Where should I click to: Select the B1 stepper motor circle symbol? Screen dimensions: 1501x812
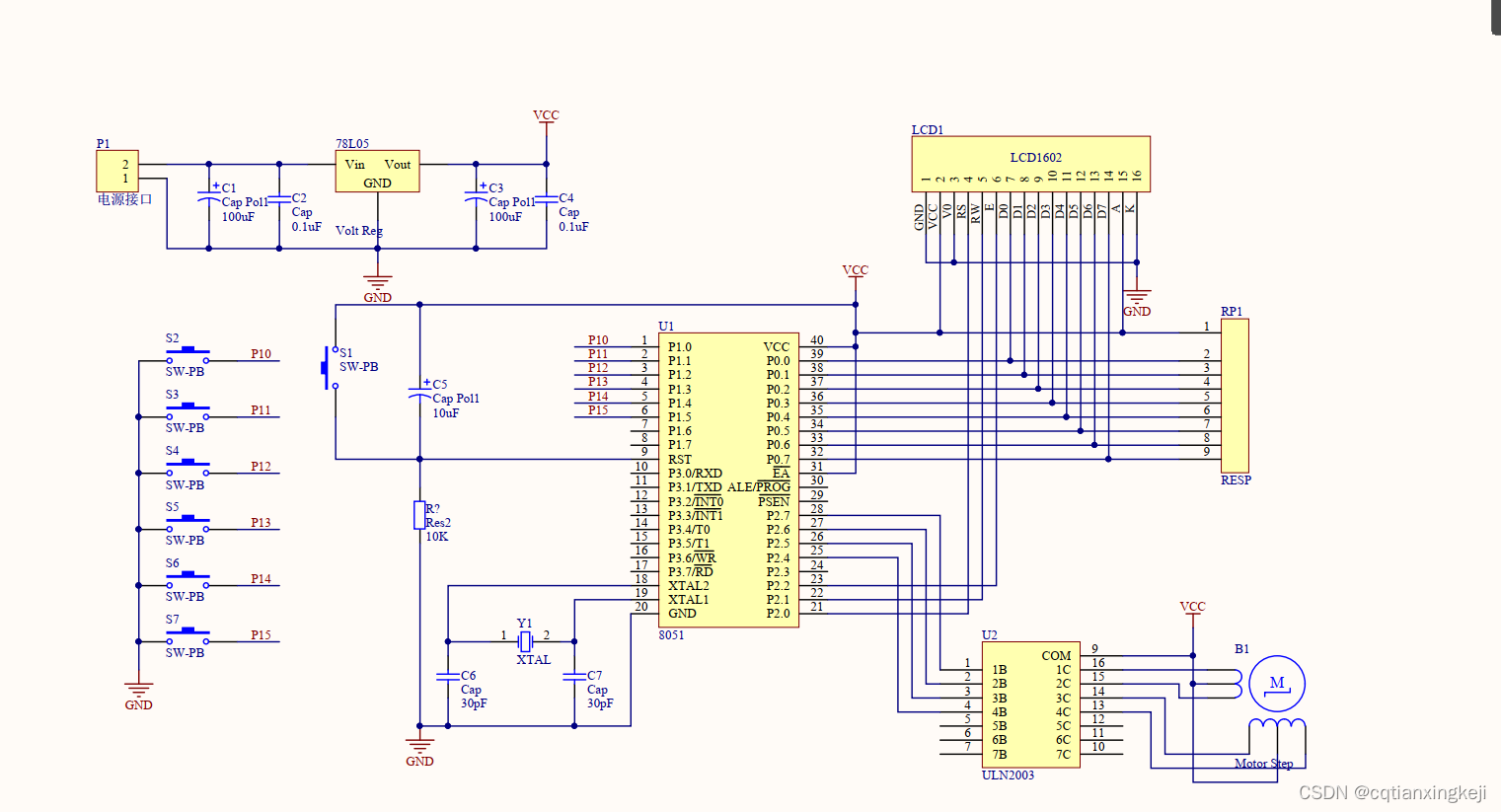point(1277,684)
